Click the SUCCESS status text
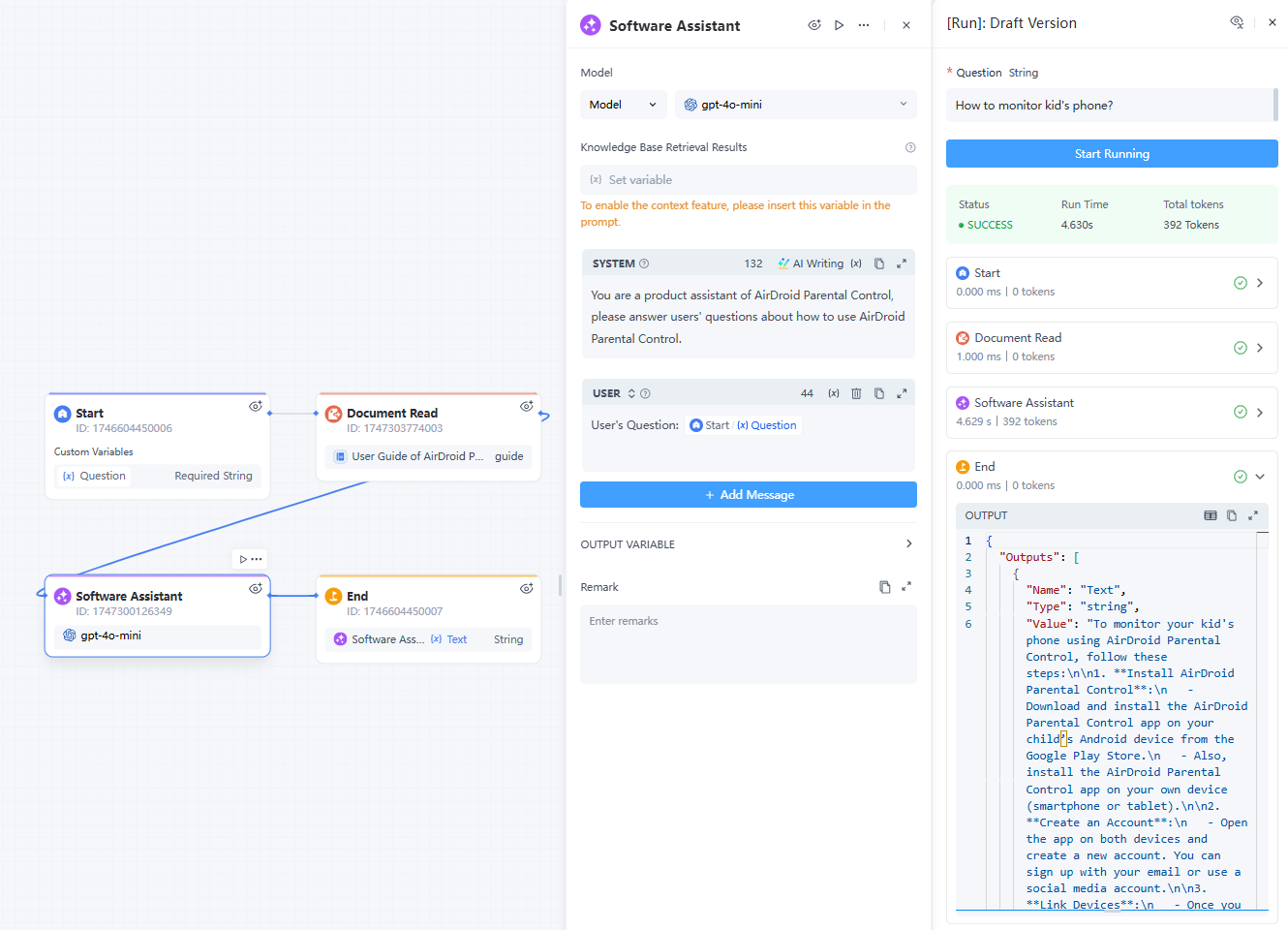The width and height of the screenshot is (1288, 930). [x=990, y=225]
